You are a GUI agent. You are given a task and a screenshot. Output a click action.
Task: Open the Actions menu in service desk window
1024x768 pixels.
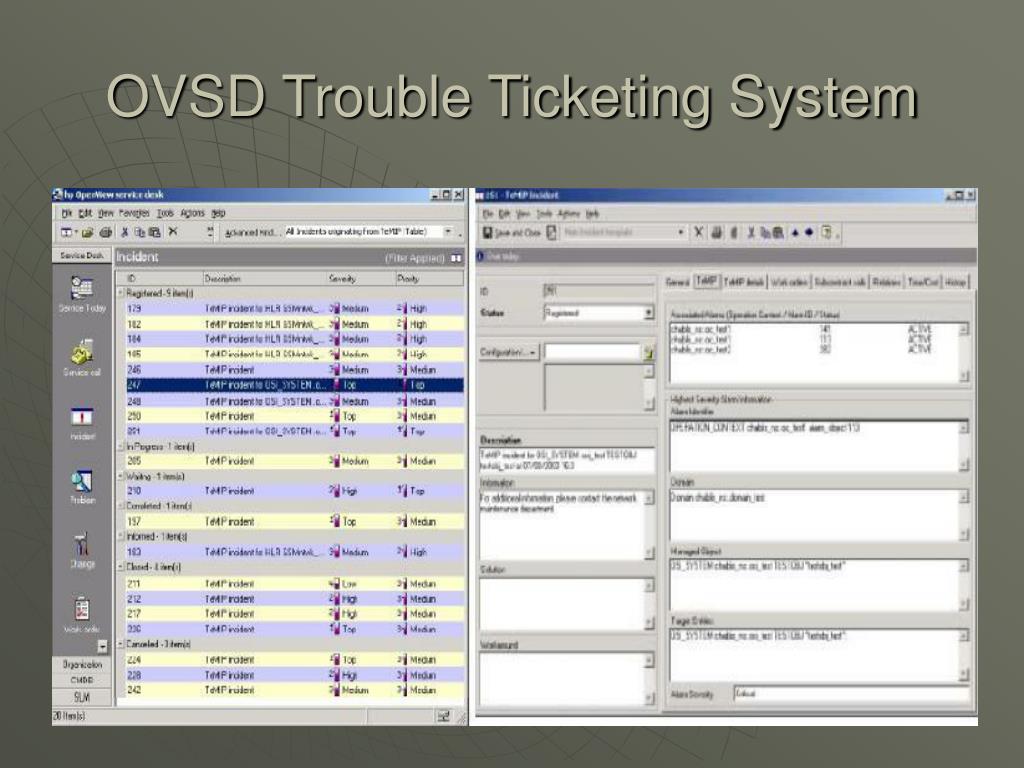(192, 213)
